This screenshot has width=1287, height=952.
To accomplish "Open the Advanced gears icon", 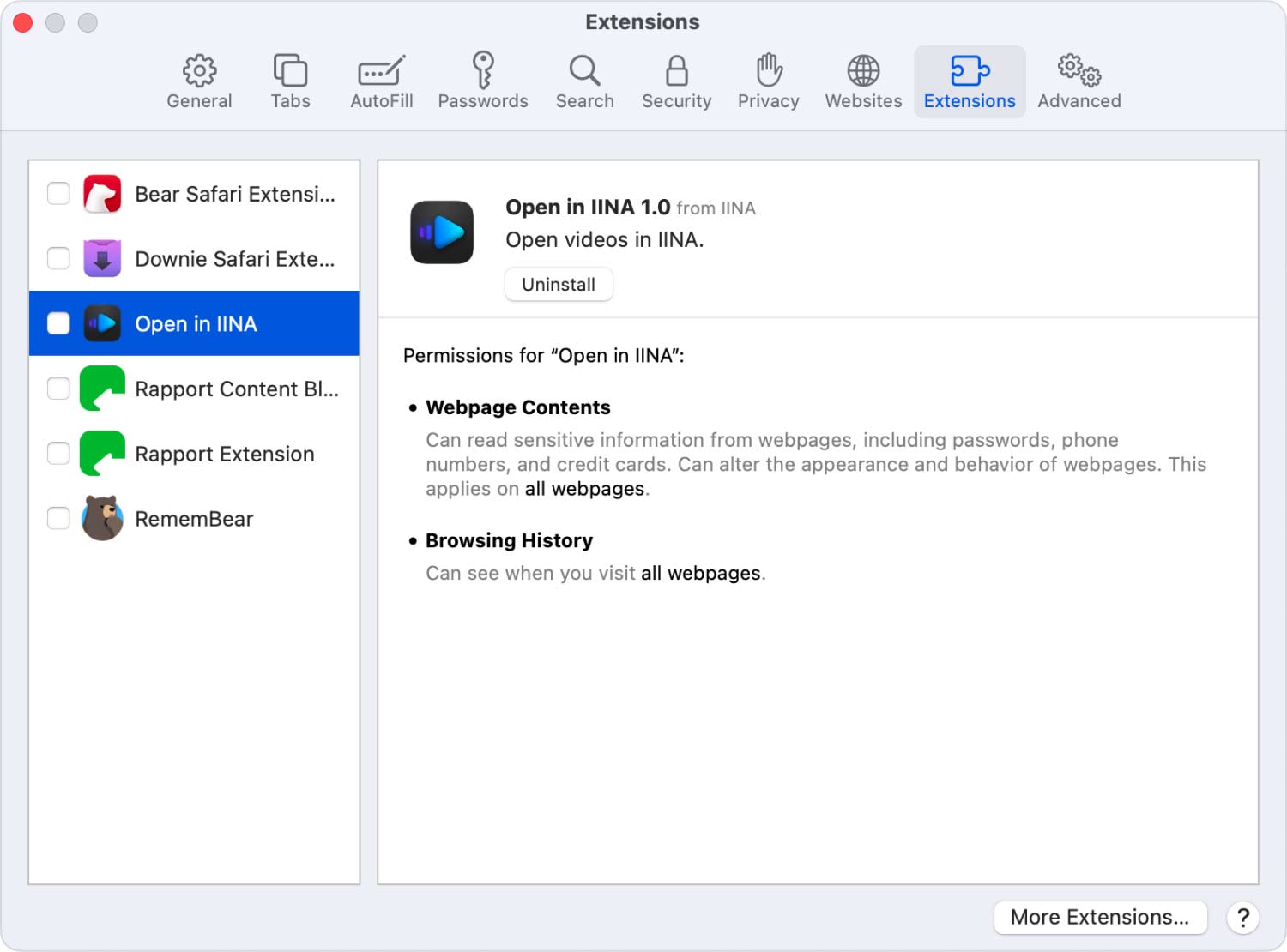I will pos(1079,70).
